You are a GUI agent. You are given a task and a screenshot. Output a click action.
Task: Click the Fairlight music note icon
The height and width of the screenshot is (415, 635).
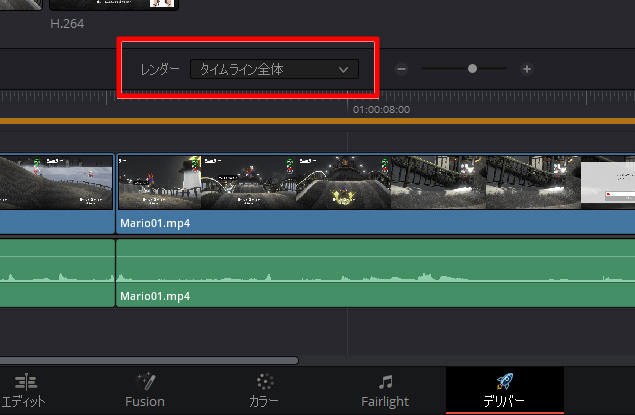coord(386,381)
